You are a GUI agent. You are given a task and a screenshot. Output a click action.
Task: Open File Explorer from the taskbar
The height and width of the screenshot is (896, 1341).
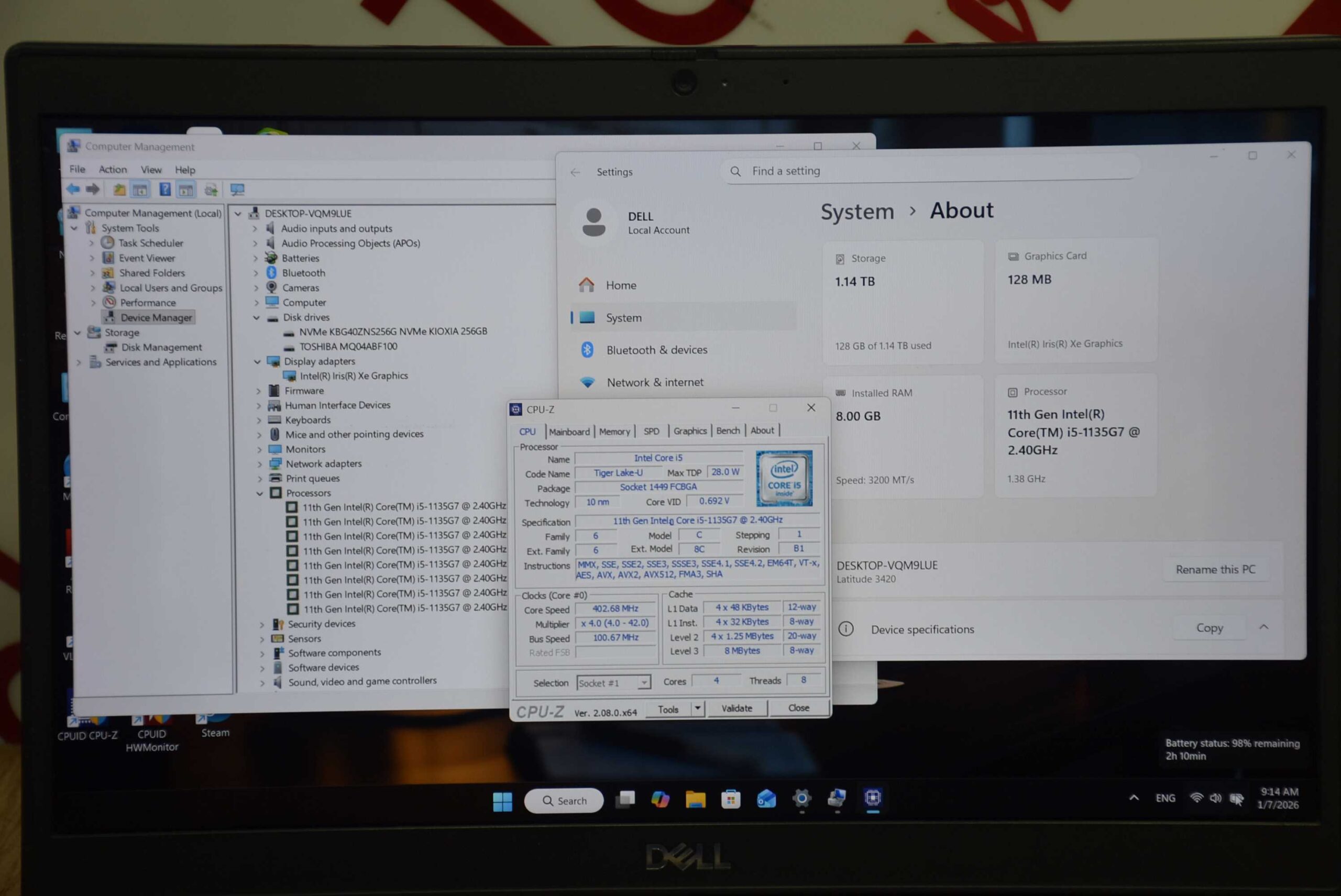click(x=695, y=800)
